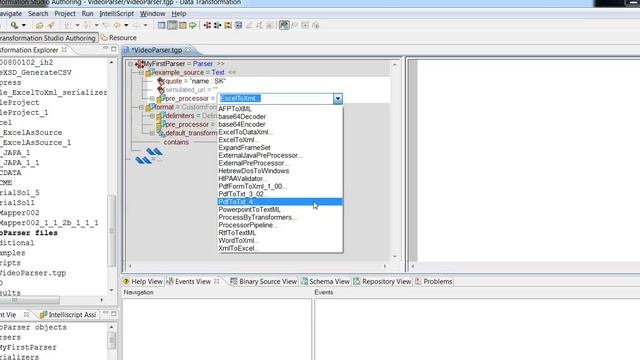Switch to the Resource perspective

119,38
